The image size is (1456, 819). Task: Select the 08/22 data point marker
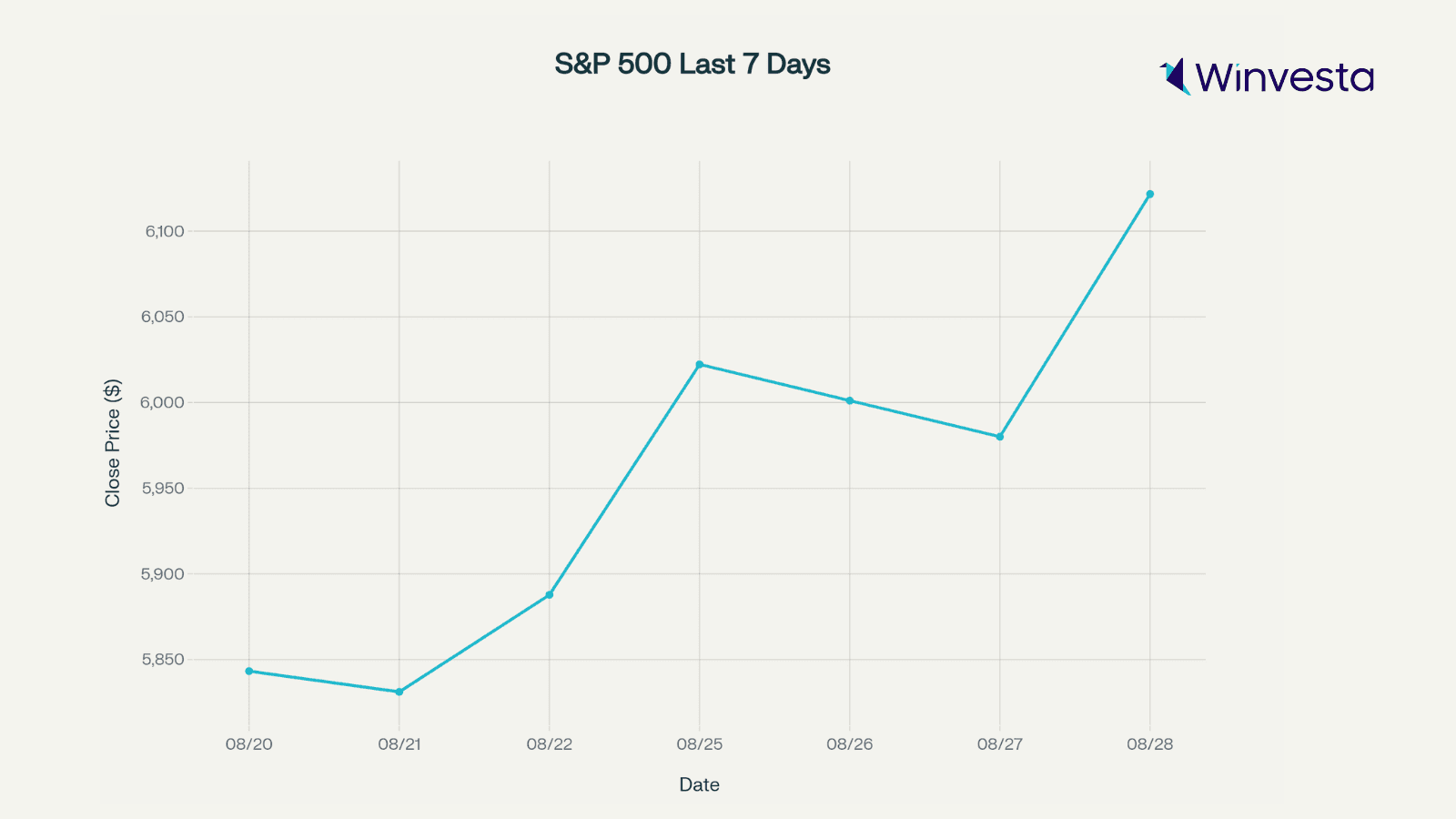pos(550,595)
